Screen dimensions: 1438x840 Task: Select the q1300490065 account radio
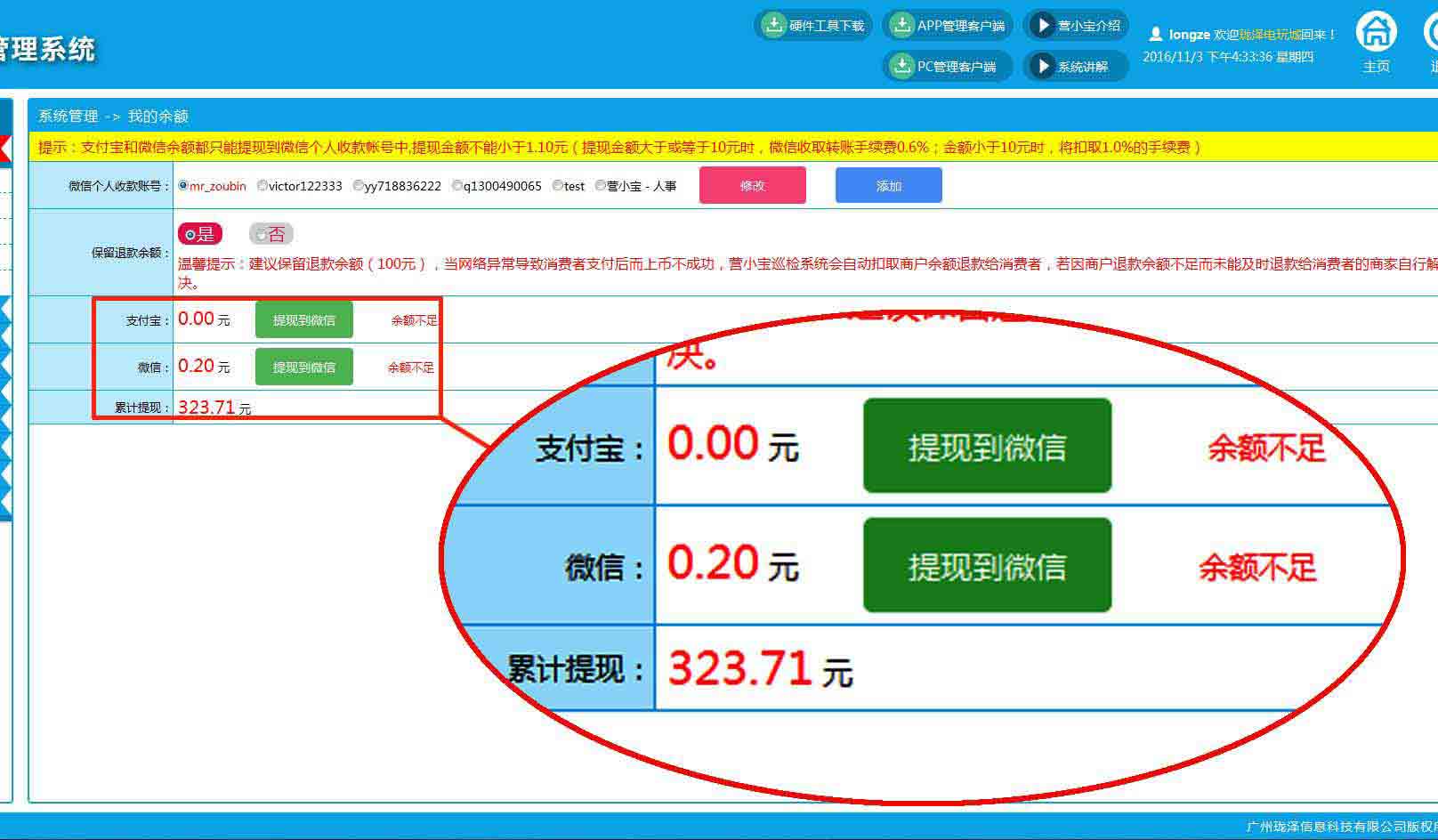(457, 186)
